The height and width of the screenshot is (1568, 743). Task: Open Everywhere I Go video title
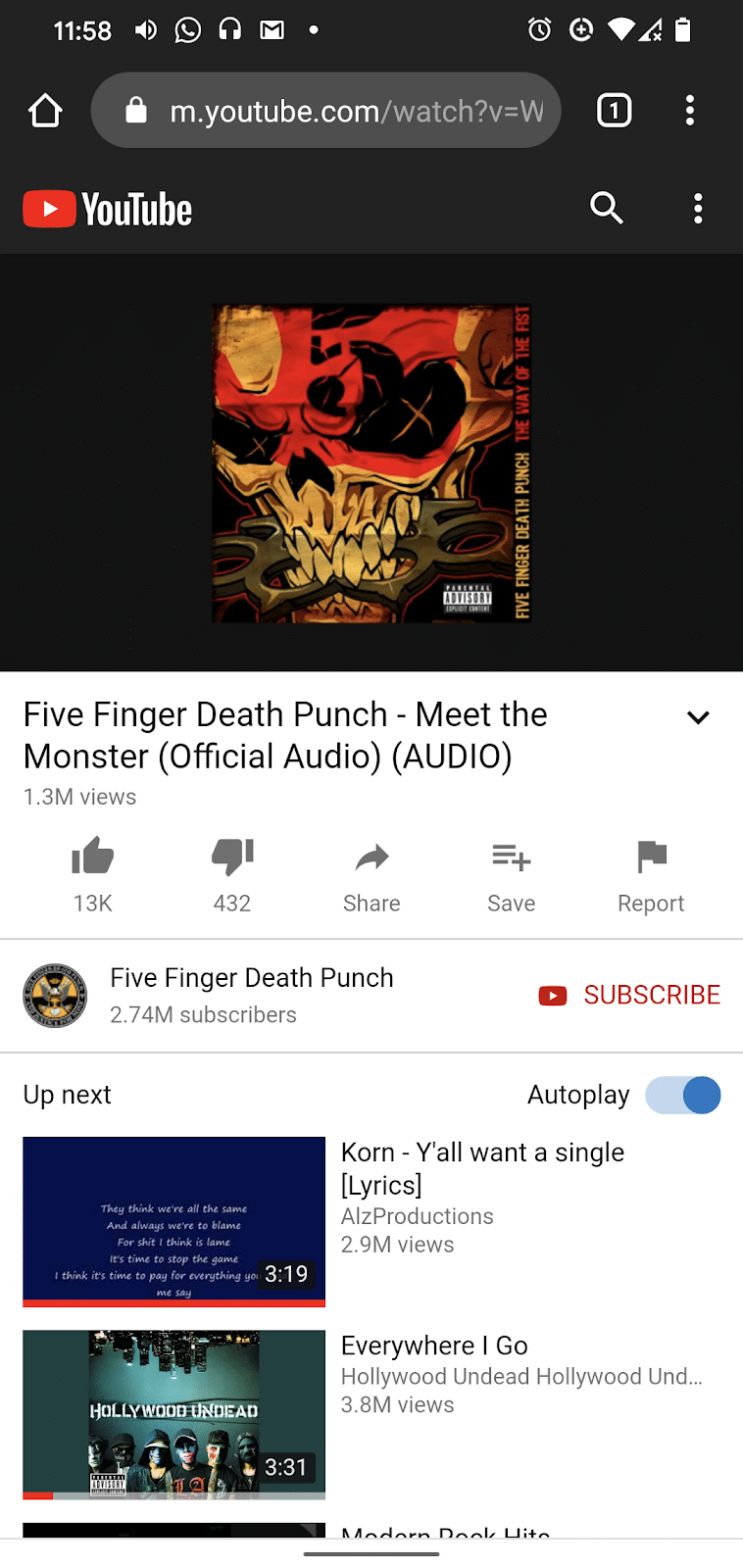(x=434, y=1346)
